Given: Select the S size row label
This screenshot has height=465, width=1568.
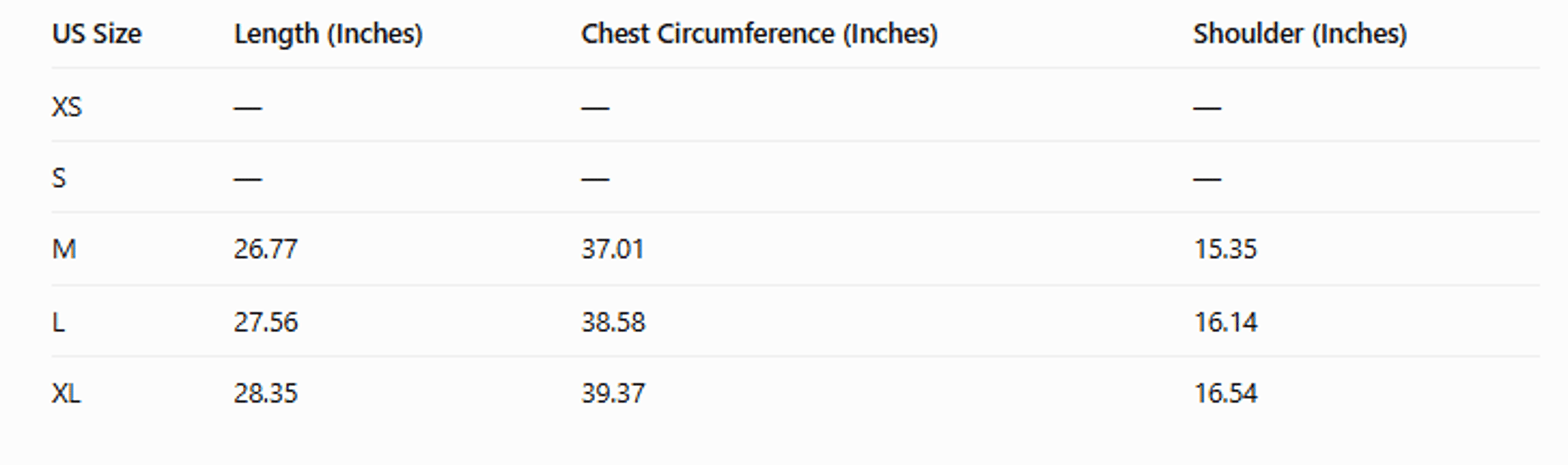Looking at the screenshot, I should [58, 178].
